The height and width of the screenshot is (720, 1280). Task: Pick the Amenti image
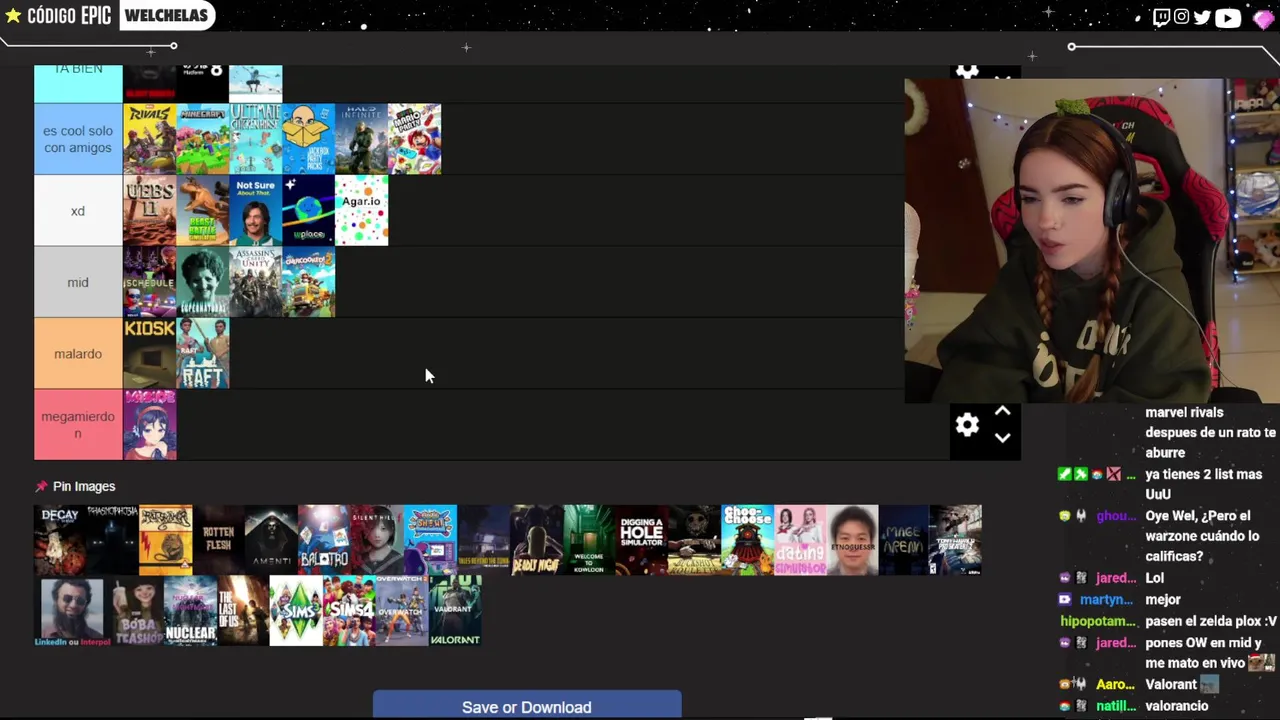coord(271,540)
